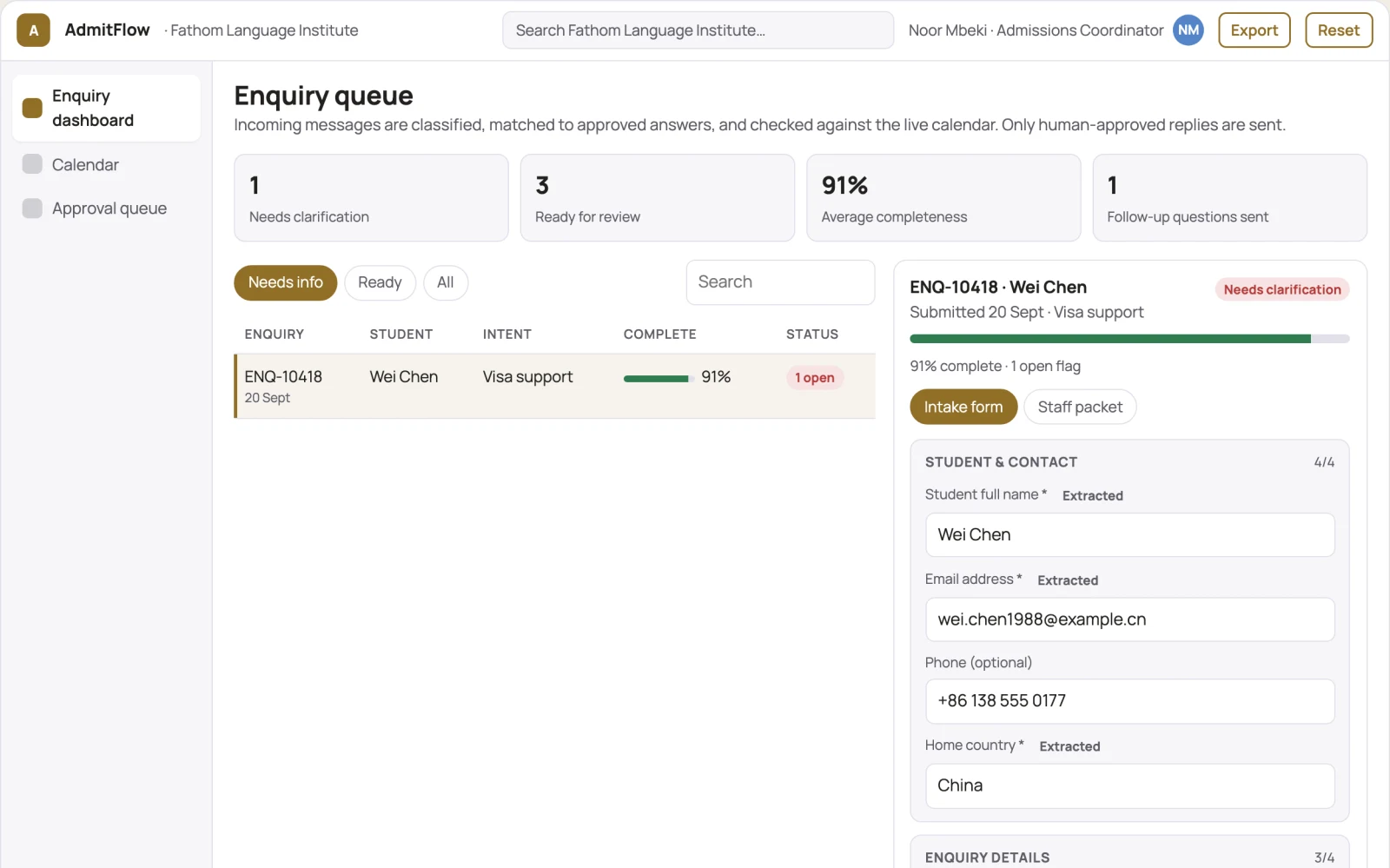
Task: Click the Export button
Action: pyautogui.click(x=1254, y=30)
